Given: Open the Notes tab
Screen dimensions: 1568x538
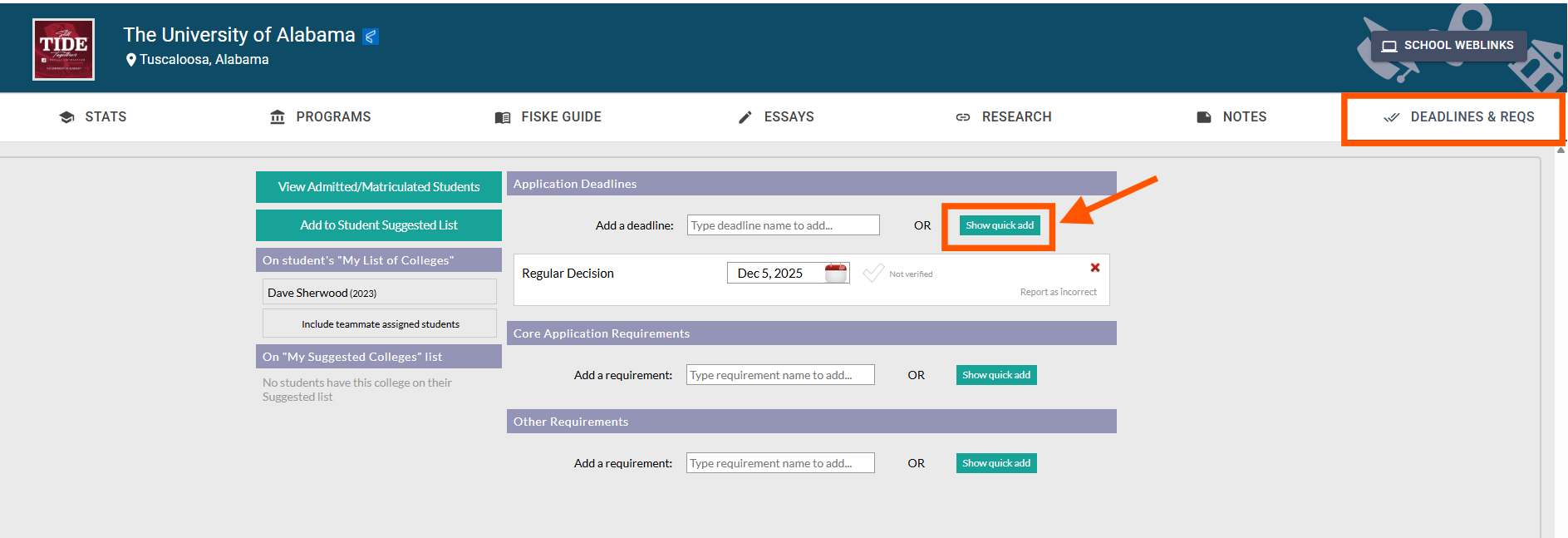Looking at the screenshot, I should coord(1231,117).
